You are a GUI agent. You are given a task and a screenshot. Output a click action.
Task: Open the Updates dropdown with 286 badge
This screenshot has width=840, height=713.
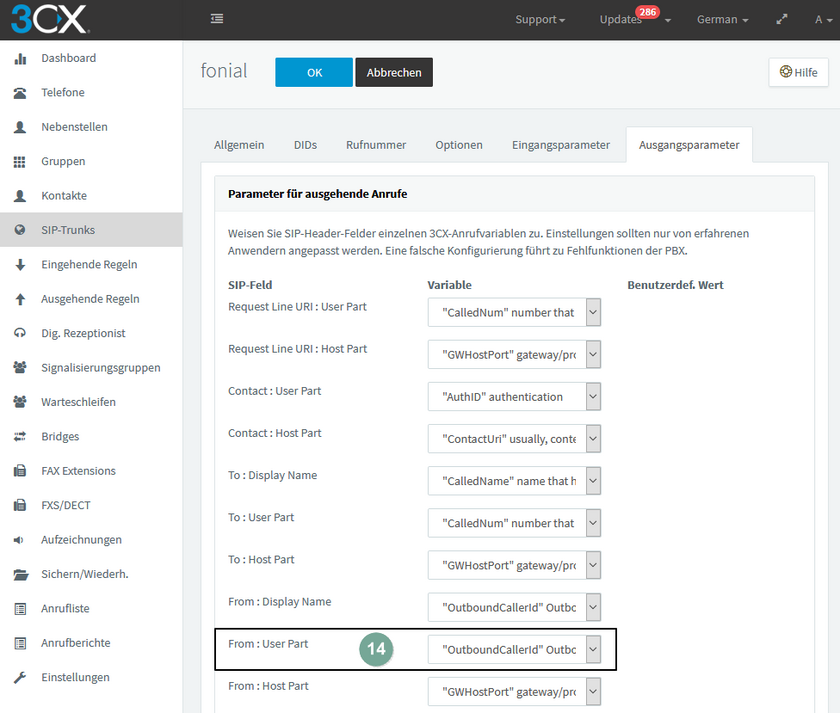tap(635, 19)
